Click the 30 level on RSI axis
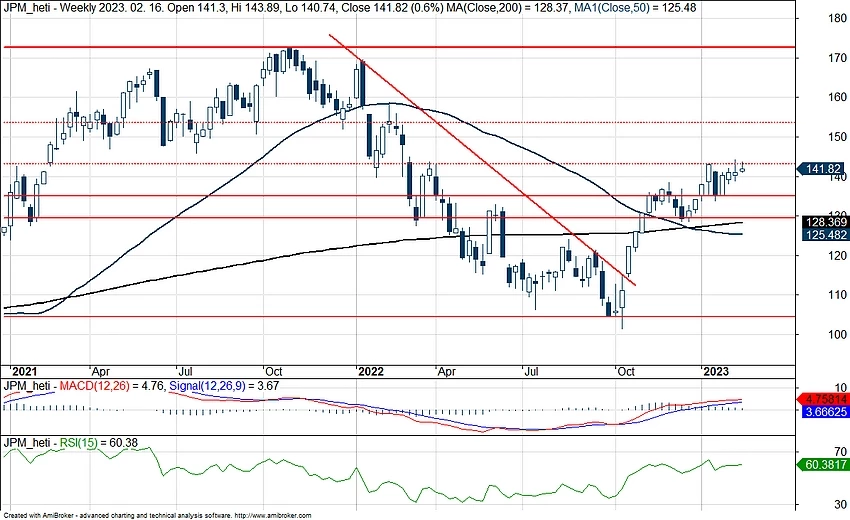Viewport: 850px width, 520px height. coord(841,505)
